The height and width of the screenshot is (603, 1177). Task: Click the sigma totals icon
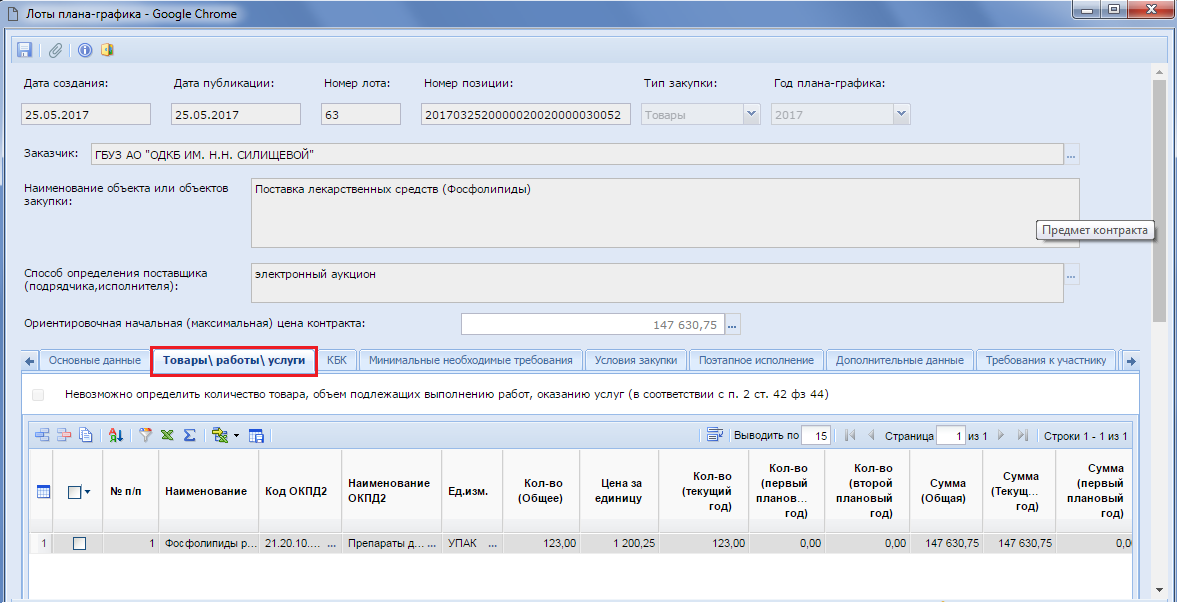(x=188, y=435)
